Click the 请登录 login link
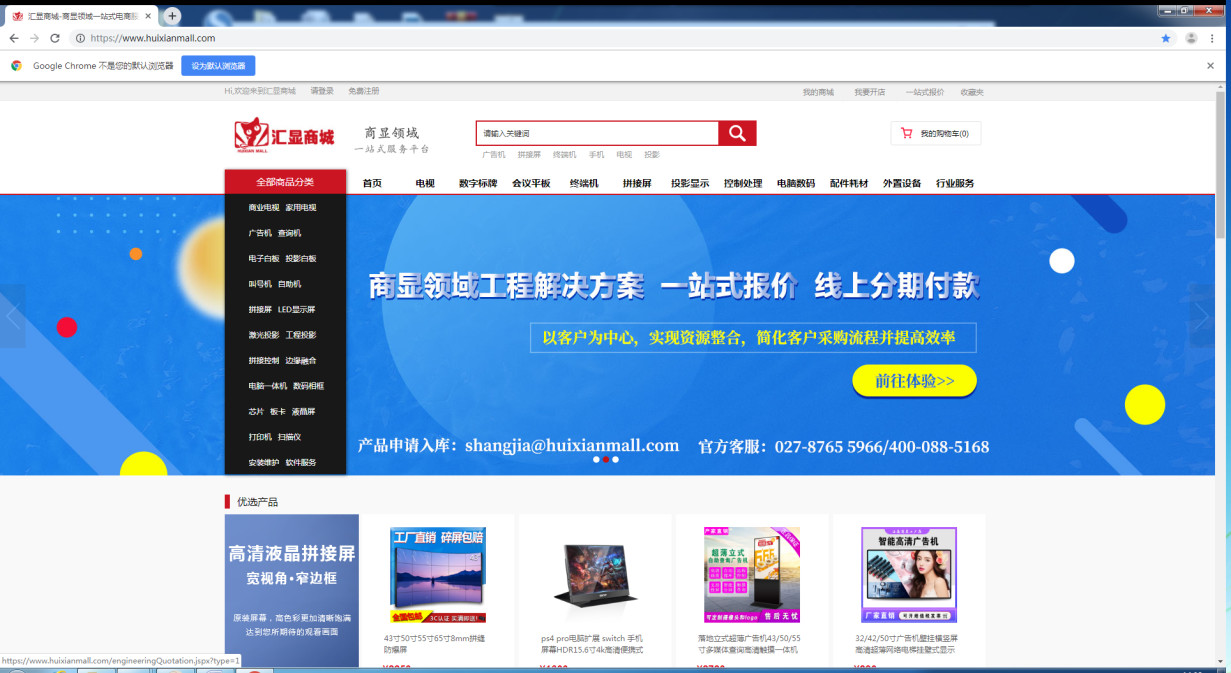The width and height of the screenshot is (1231, 673). 322,91
